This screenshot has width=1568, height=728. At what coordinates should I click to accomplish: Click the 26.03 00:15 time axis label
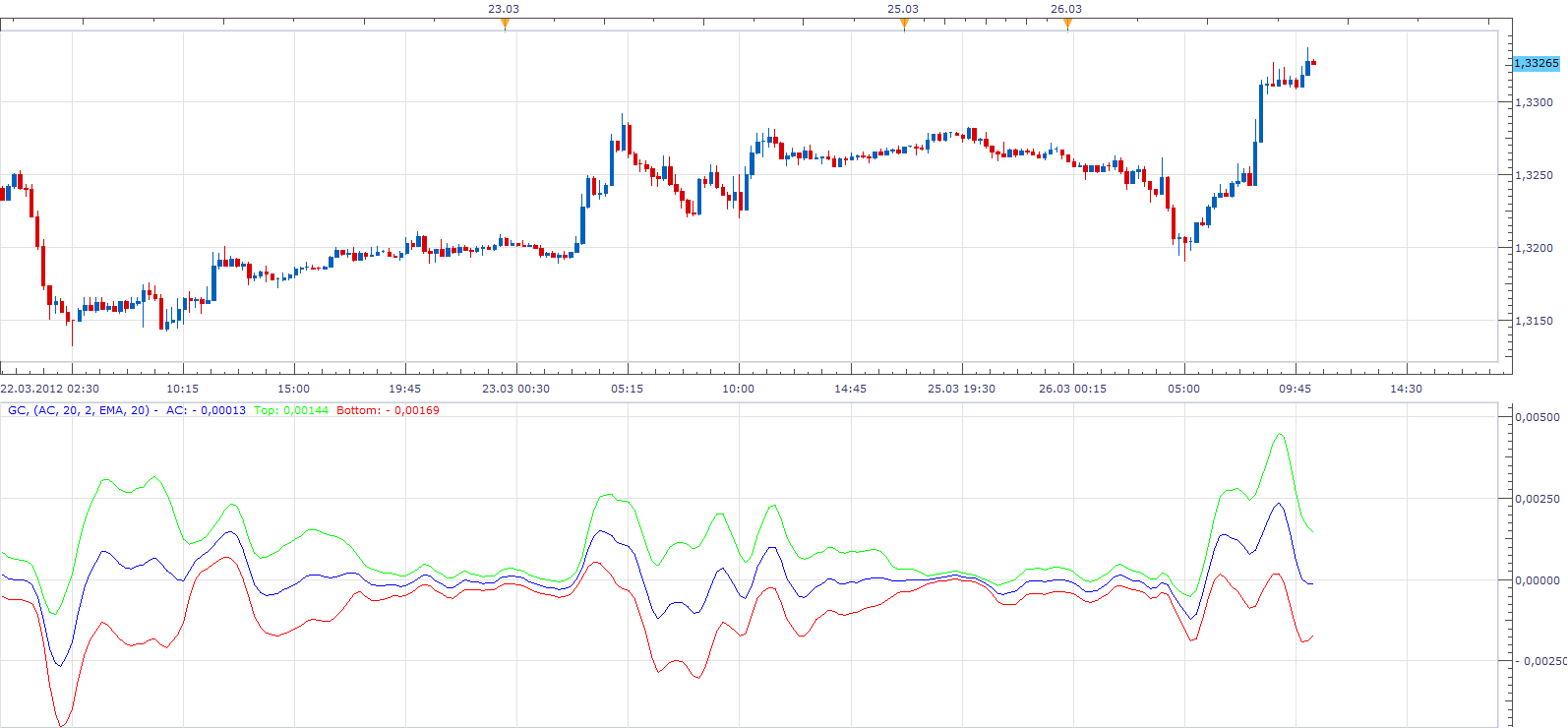pyautogui.click(x=1072, y=389)
